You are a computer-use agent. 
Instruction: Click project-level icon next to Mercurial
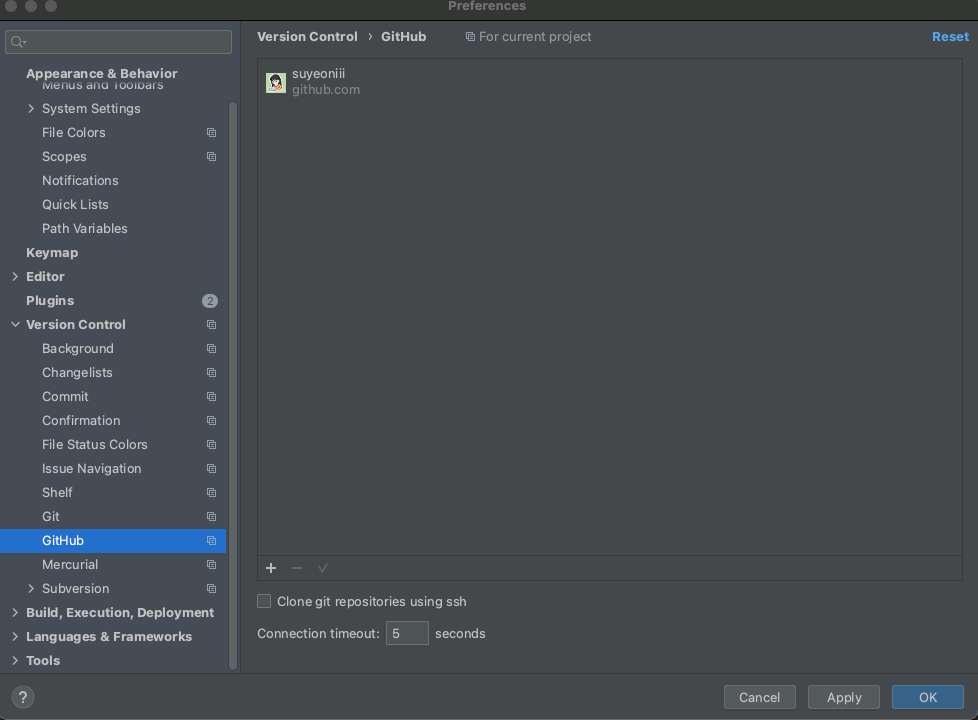(x=211, y=565)
